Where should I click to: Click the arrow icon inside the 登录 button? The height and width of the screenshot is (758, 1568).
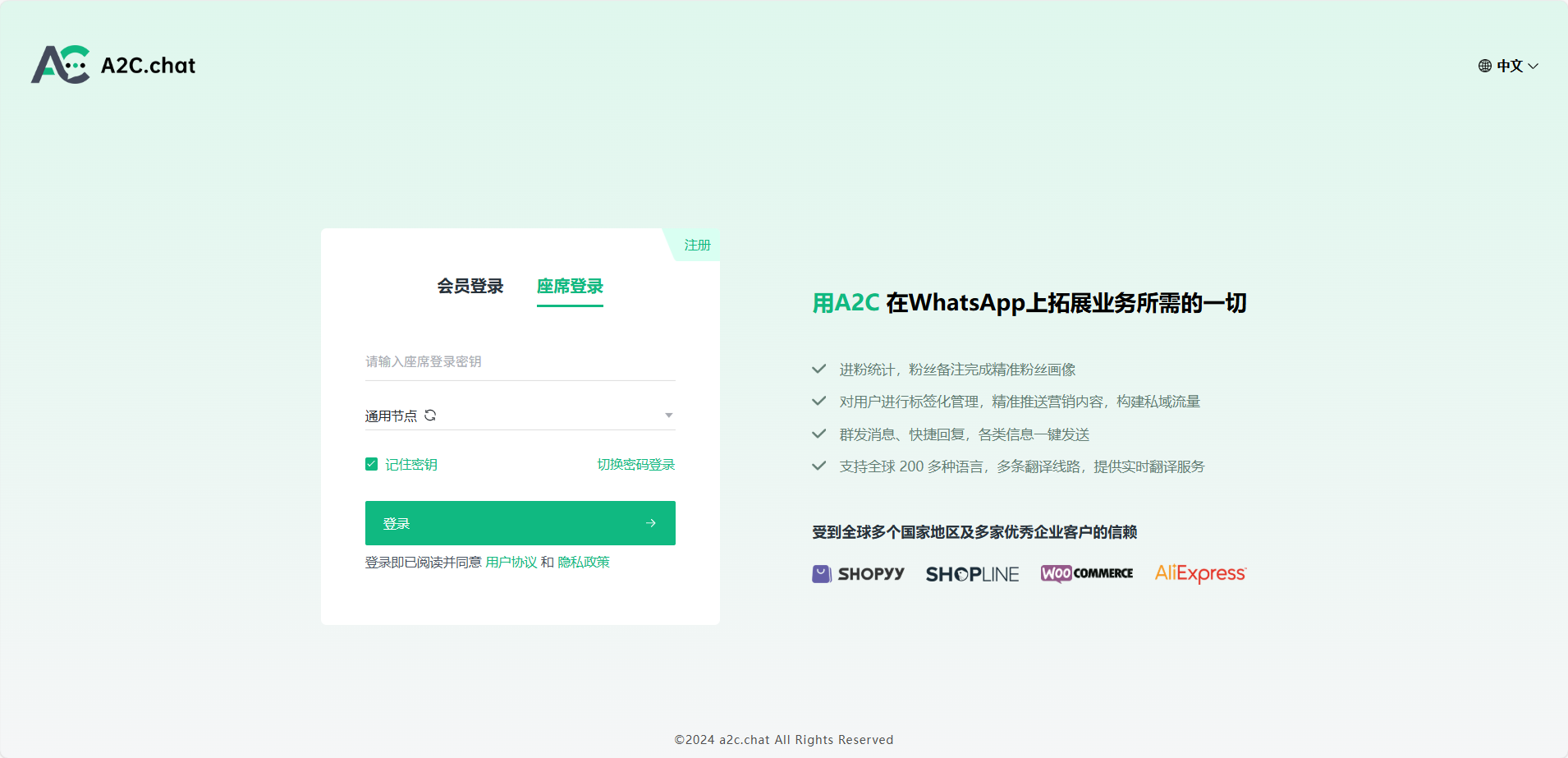click(x=650, y=522)
